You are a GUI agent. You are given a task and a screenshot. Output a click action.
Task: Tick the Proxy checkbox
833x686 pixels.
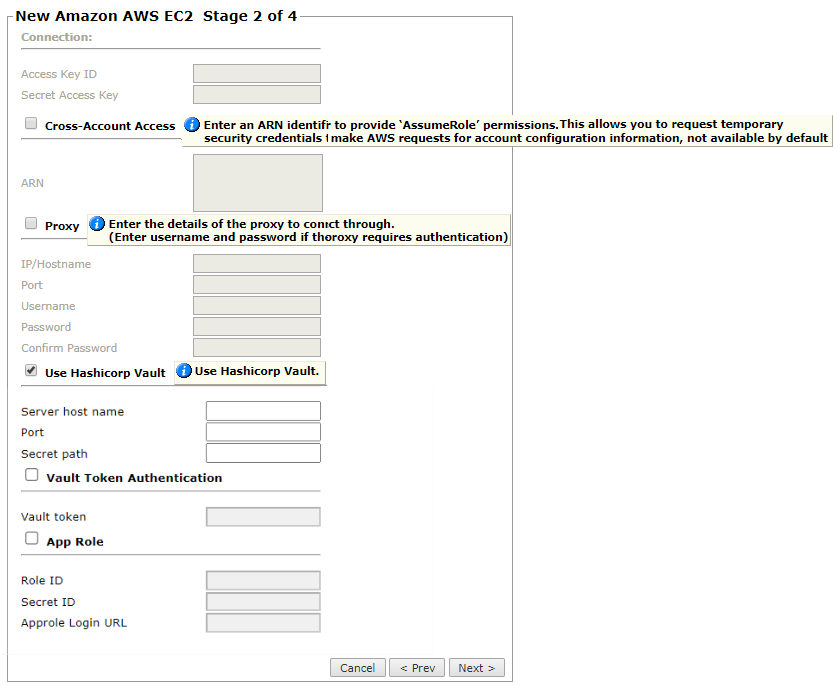31,223
